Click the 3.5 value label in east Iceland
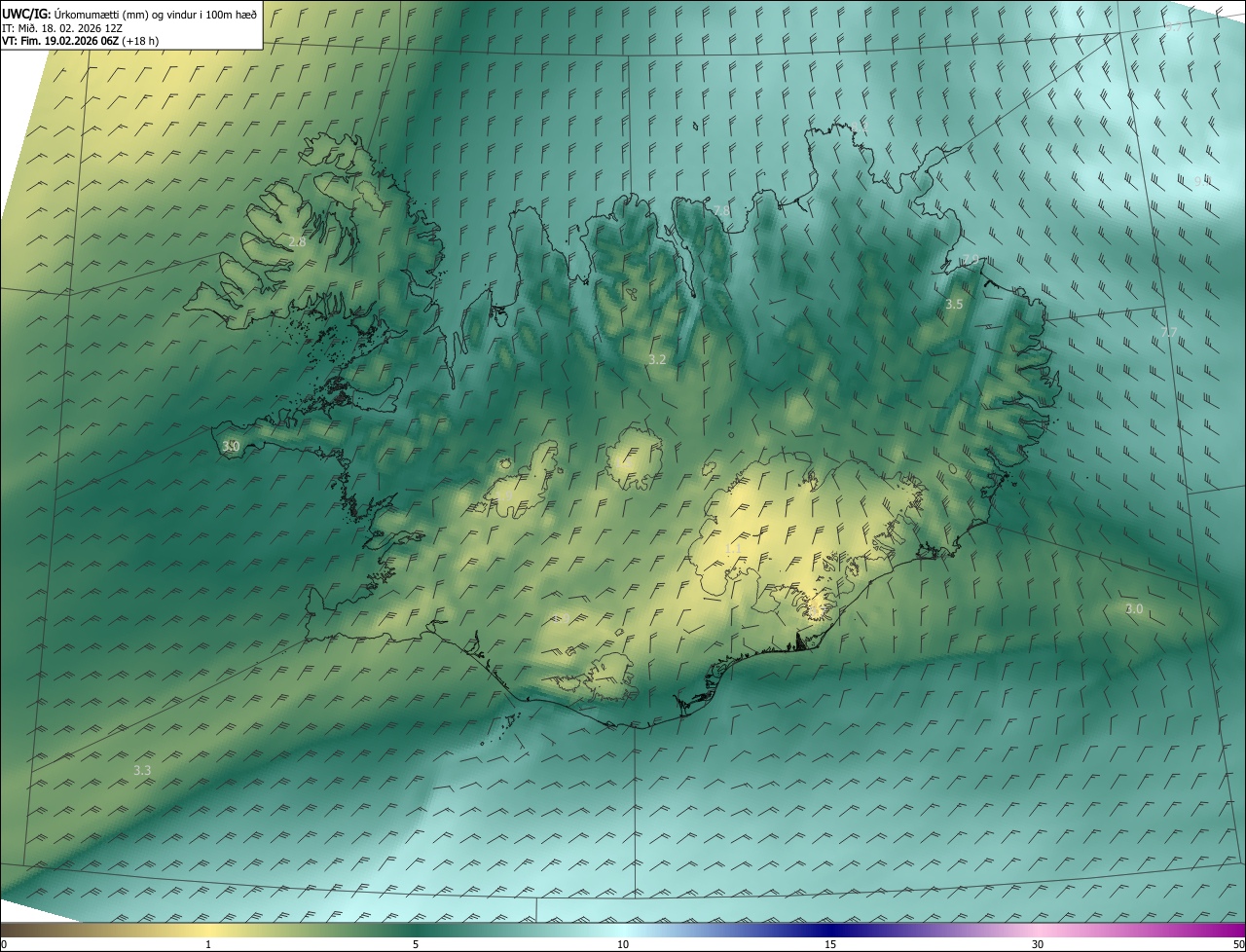This screenshot has height=952, width=1246. tap(954, 305)
